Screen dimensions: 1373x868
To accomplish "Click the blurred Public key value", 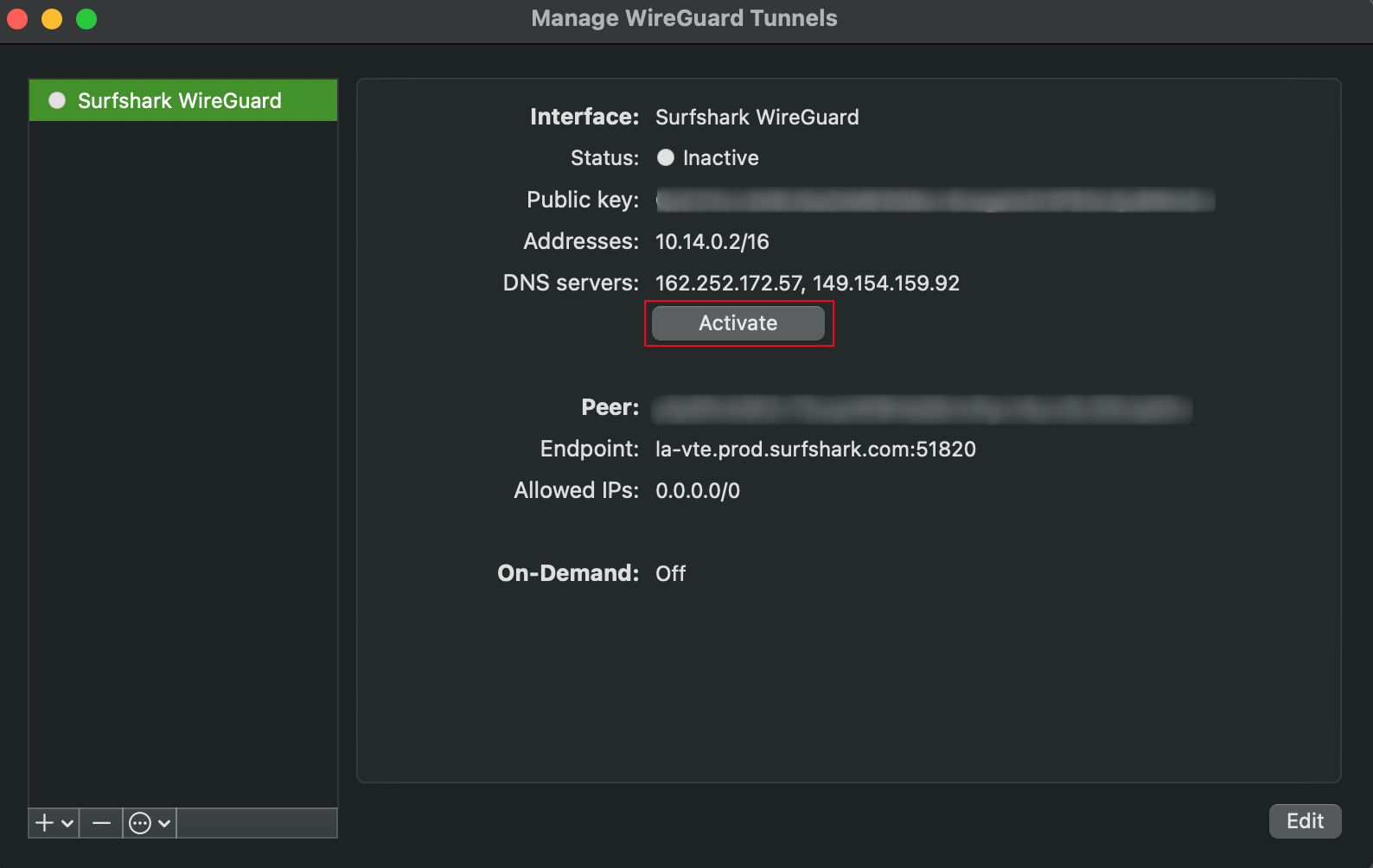I will coord(934,201).
